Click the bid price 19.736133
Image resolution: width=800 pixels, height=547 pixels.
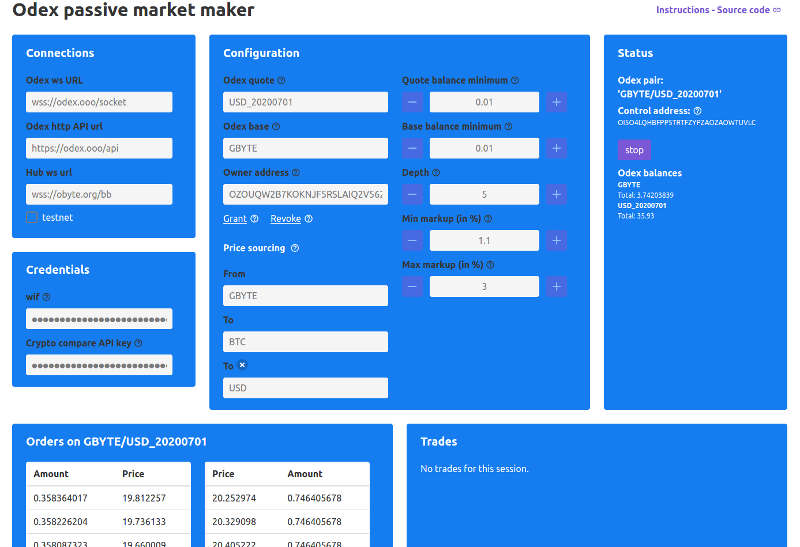pos(144,521)
